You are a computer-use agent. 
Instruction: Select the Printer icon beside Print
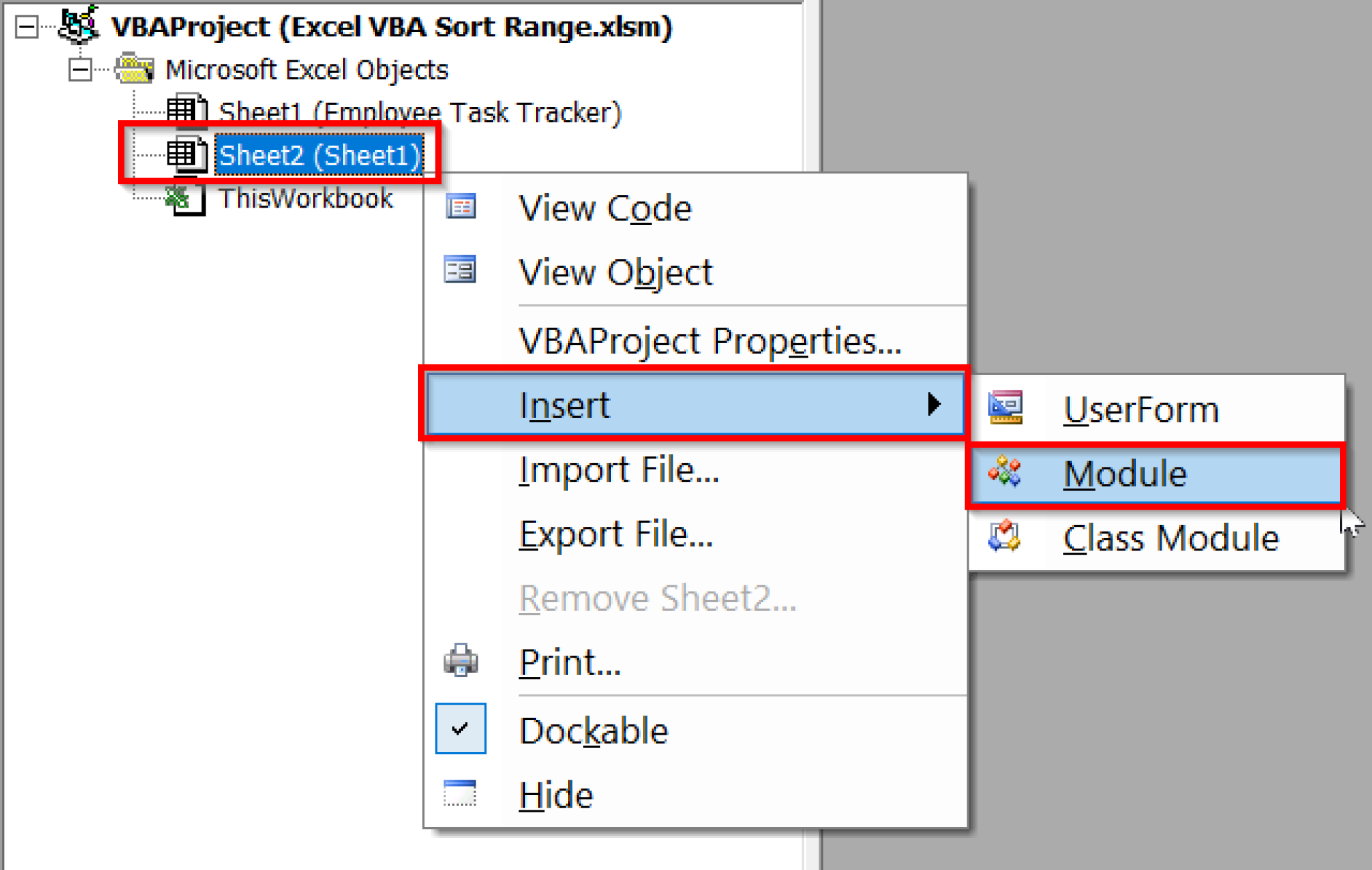pos(461,662)
